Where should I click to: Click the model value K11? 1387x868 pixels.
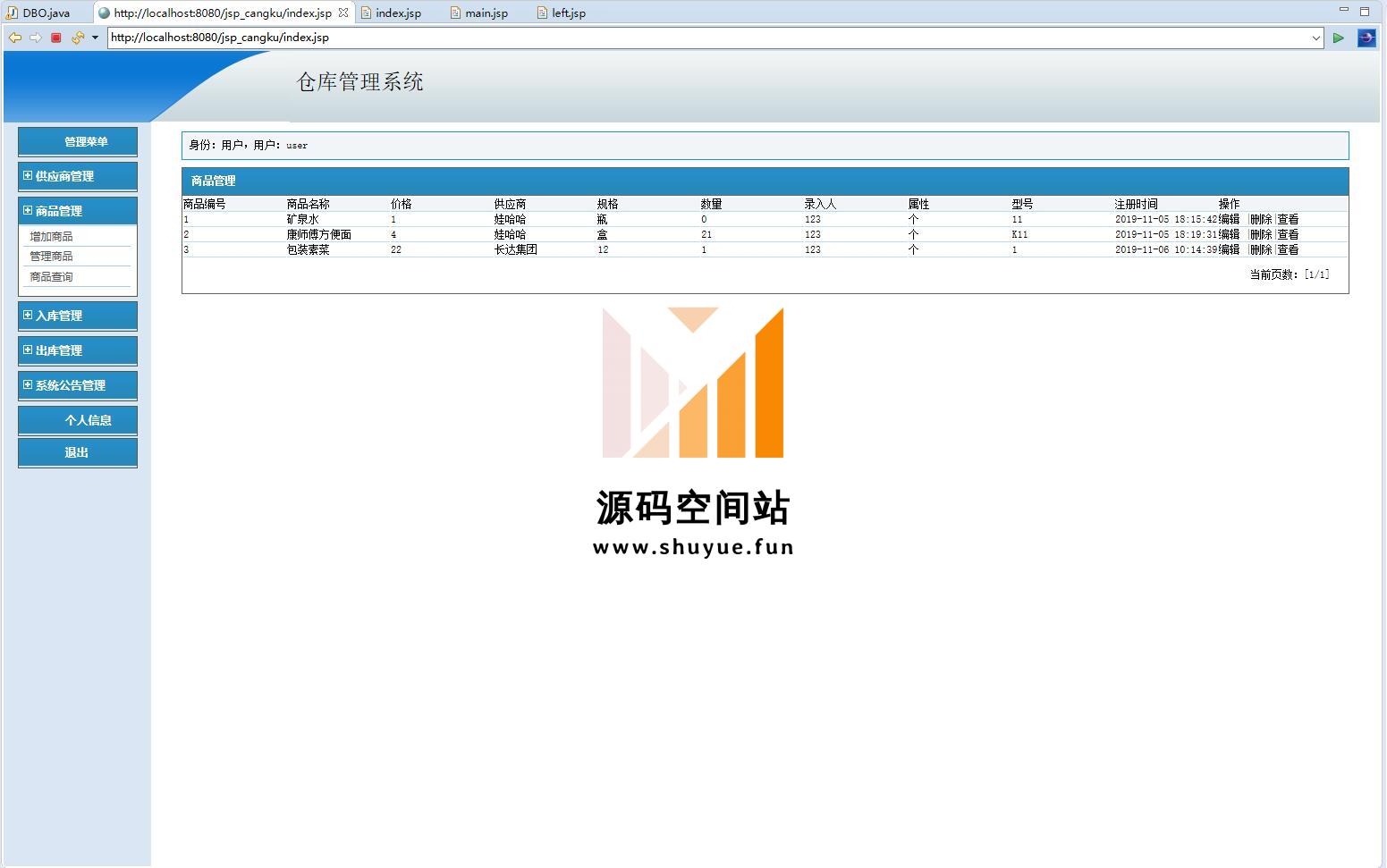[x=1020, y=234]
